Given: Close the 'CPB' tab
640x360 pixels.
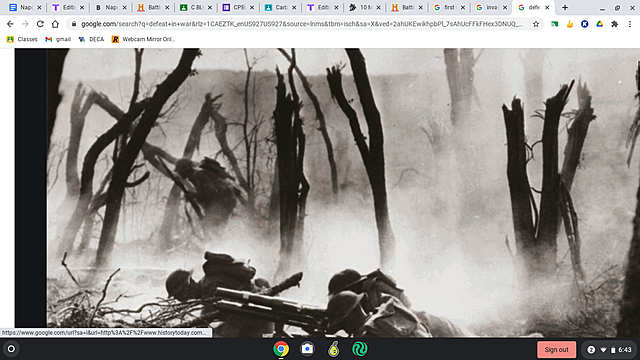Looking at the screenshot, I should [252, 7].
